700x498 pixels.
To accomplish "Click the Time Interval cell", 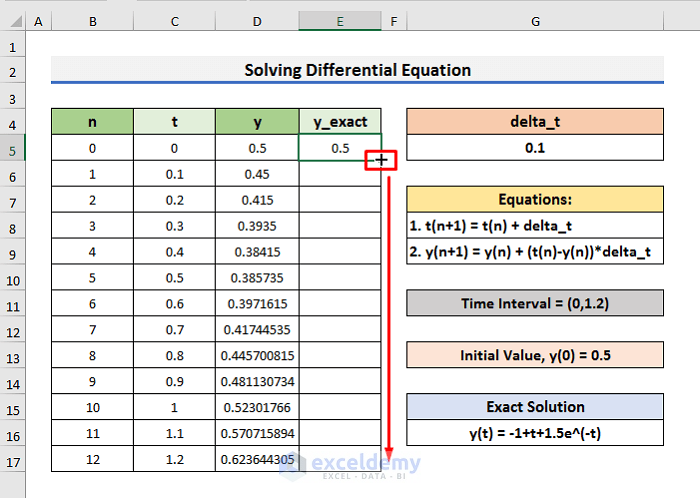I will (535, 303).
